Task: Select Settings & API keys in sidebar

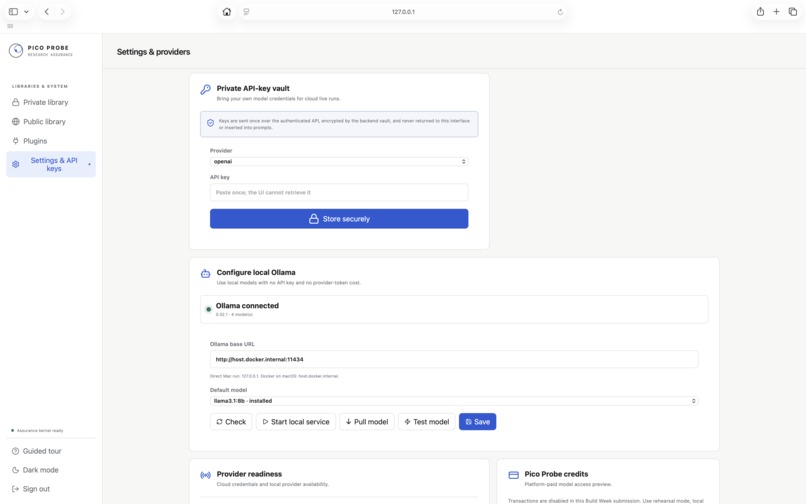Action: click(51, 165)
